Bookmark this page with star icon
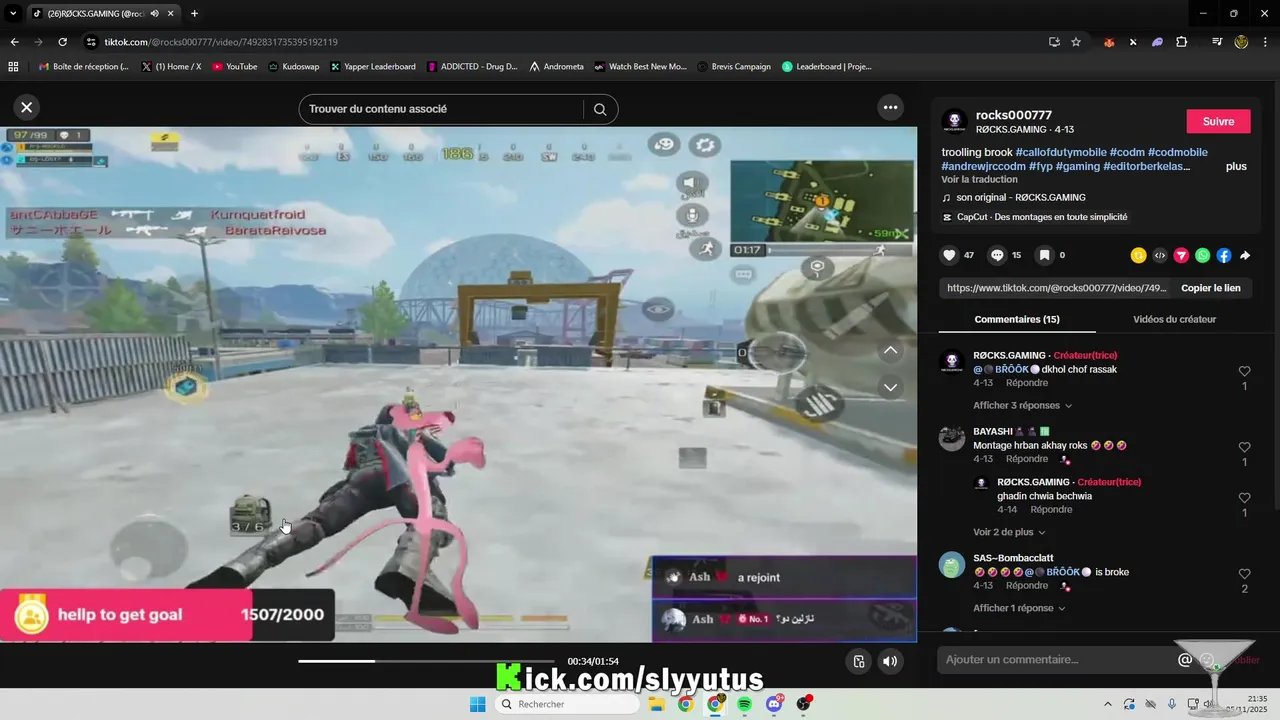1280x720 pixels. coord(1076,42)
